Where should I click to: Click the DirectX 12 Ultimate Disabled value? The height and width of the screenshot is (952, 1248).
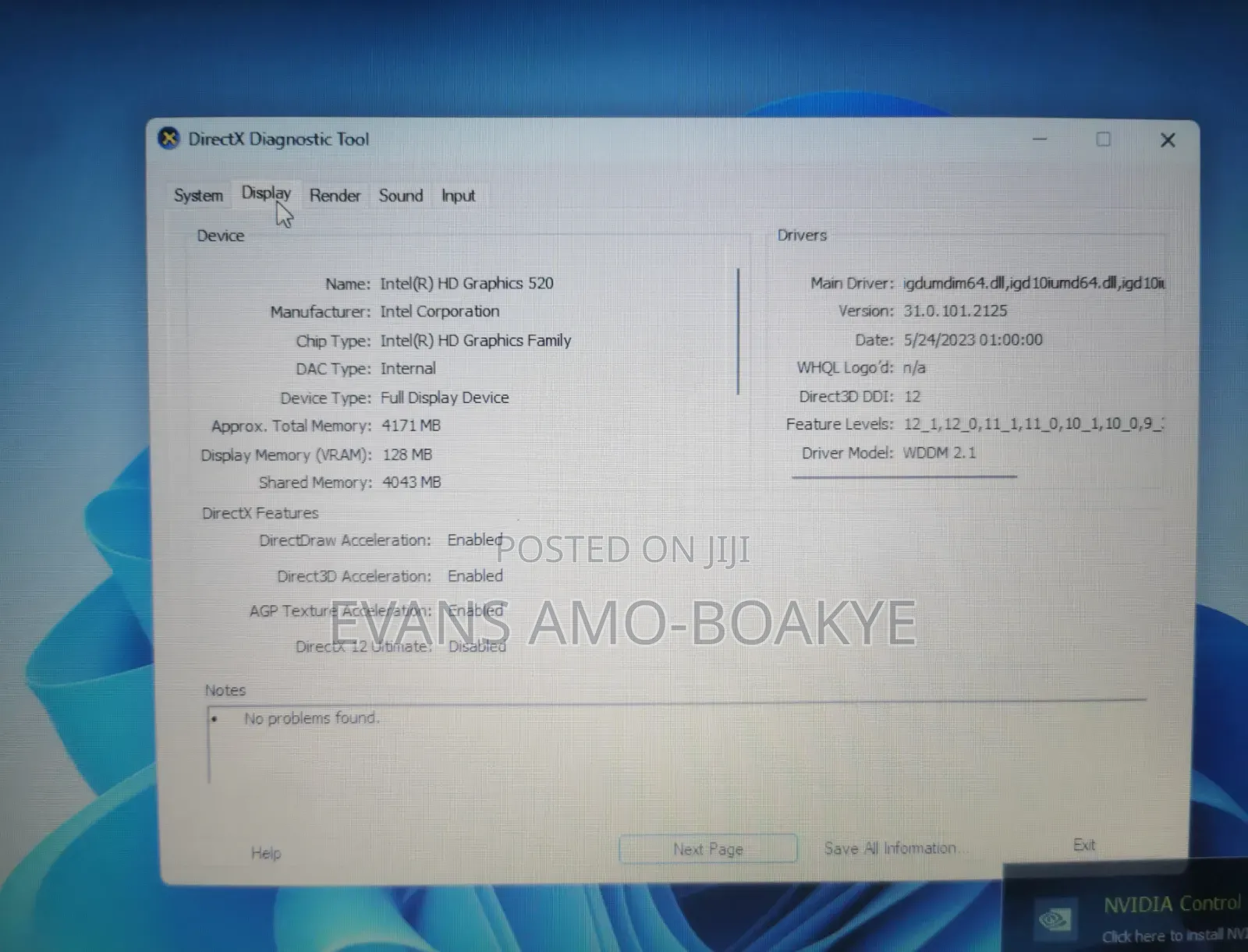pos(477,646)
